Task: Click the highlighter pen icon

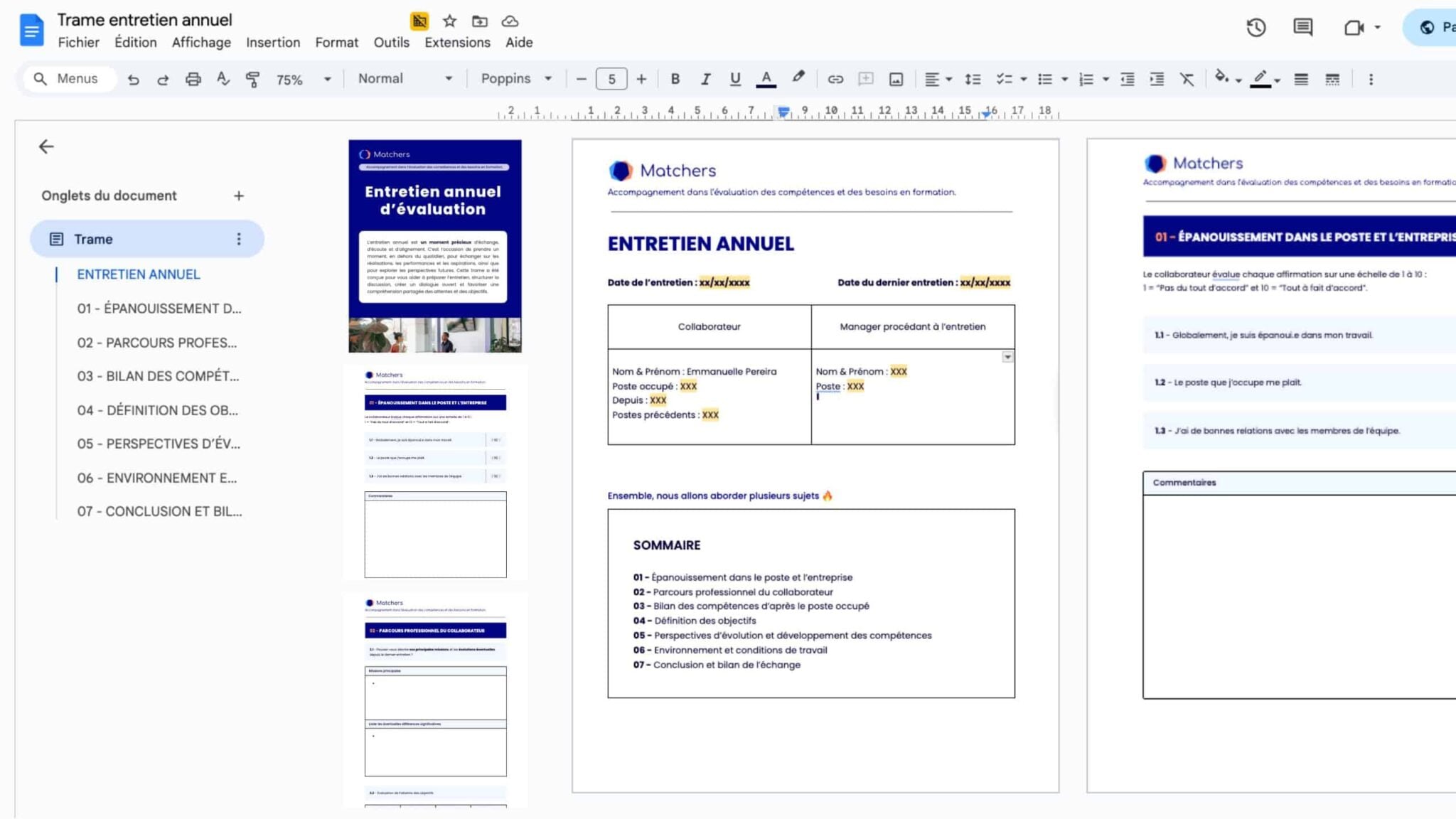Action: 798,77
